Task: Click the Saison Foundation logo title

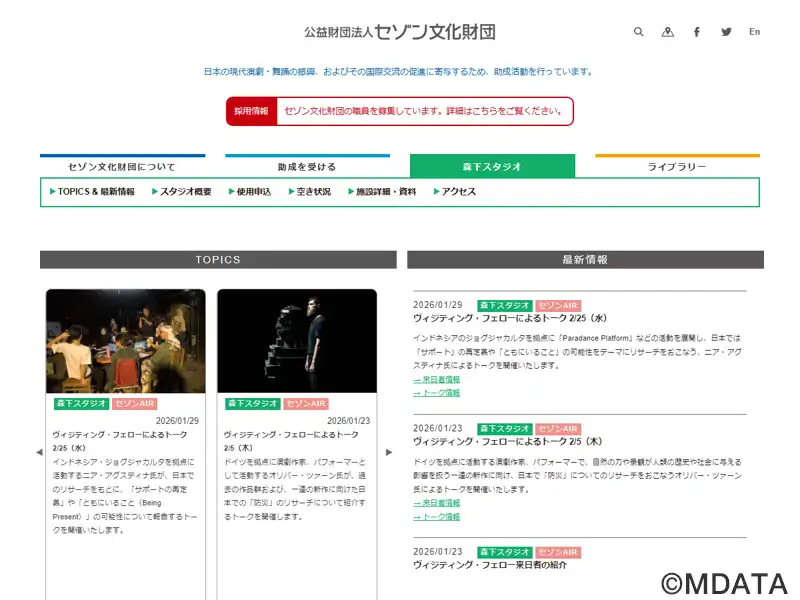Action: point(400,32)
